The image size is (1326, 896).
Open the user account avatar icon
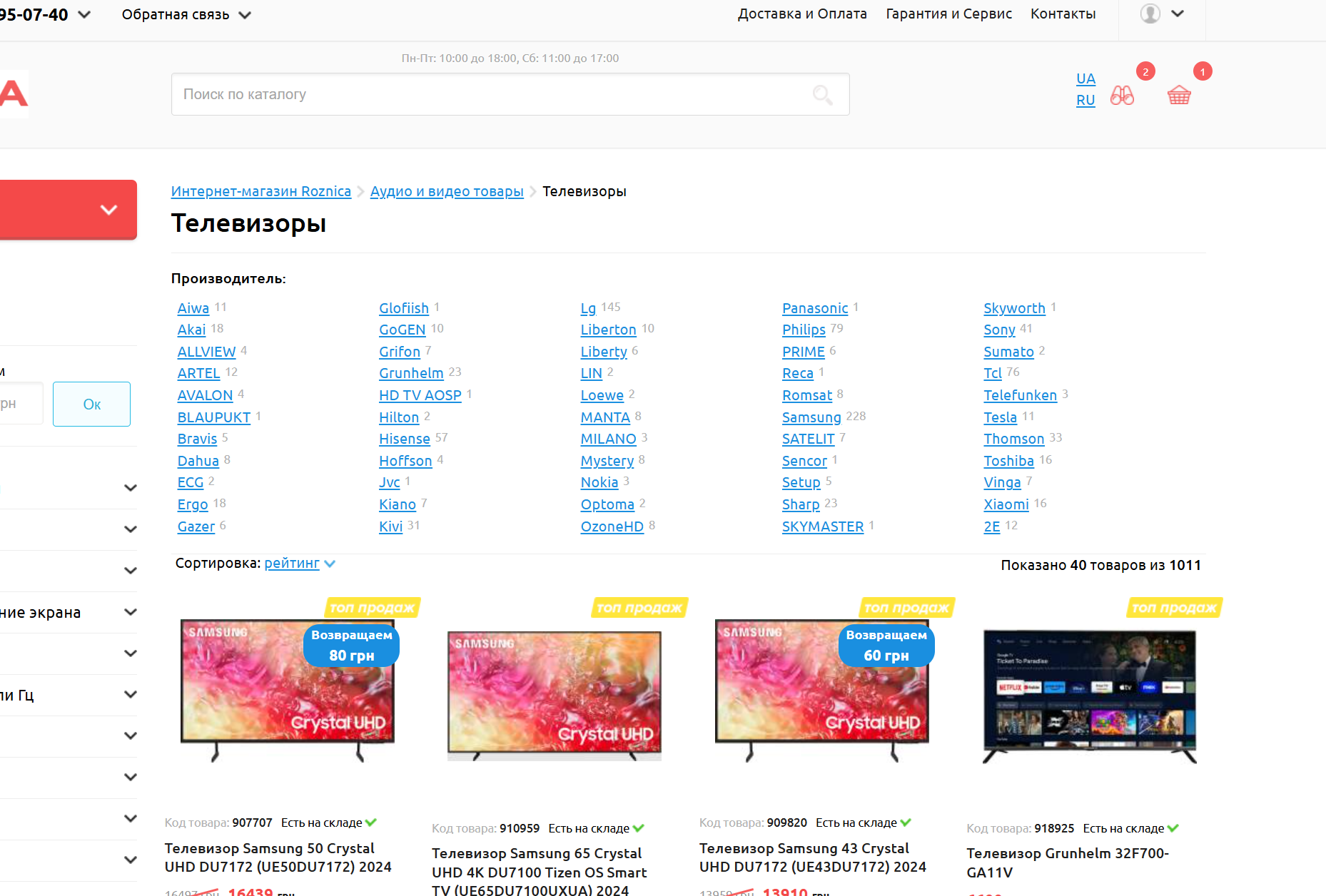coord(1150,14)
